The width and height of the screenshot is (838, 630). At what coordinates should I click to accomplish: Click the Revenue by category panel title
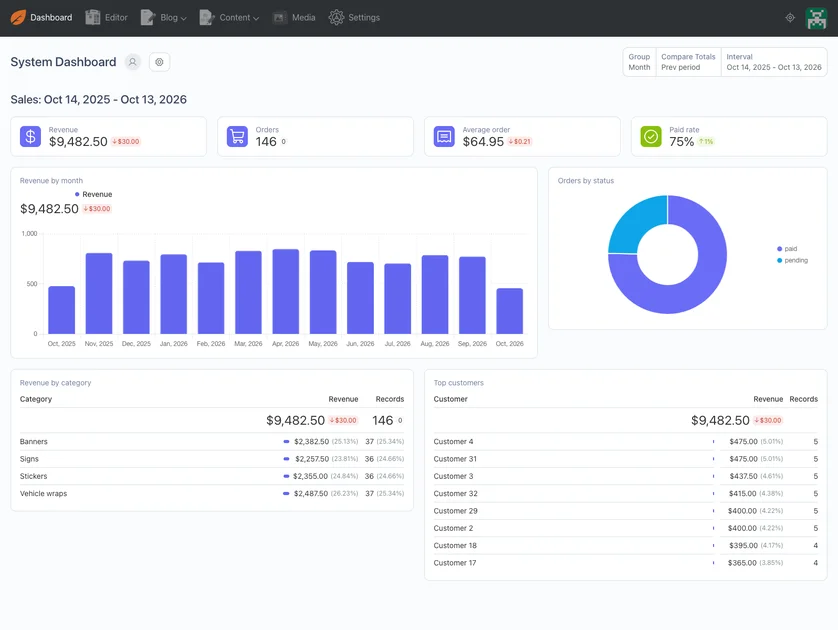[x=56, y=383]
